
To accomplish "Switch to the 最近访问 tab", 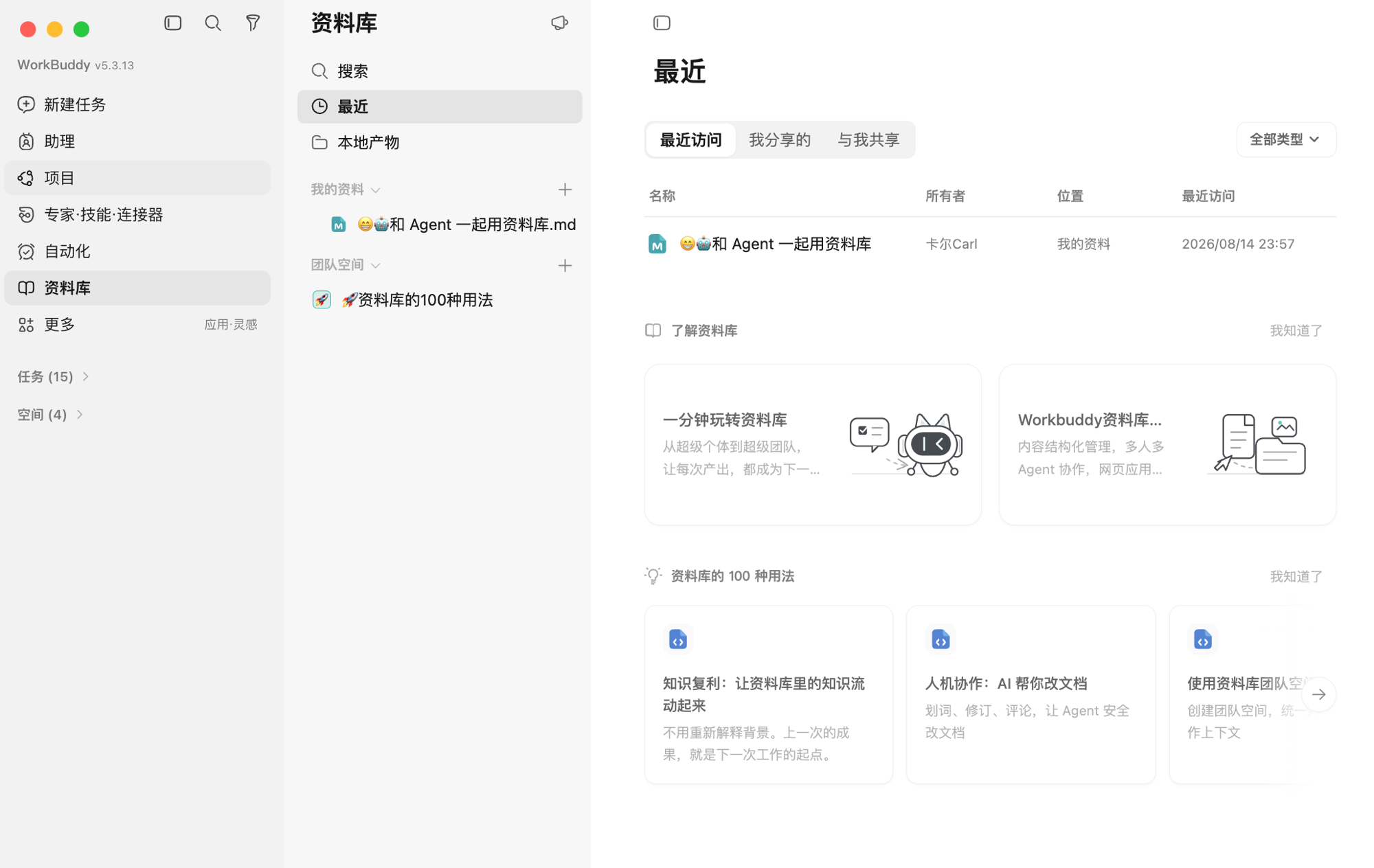I will pos(690,140).
